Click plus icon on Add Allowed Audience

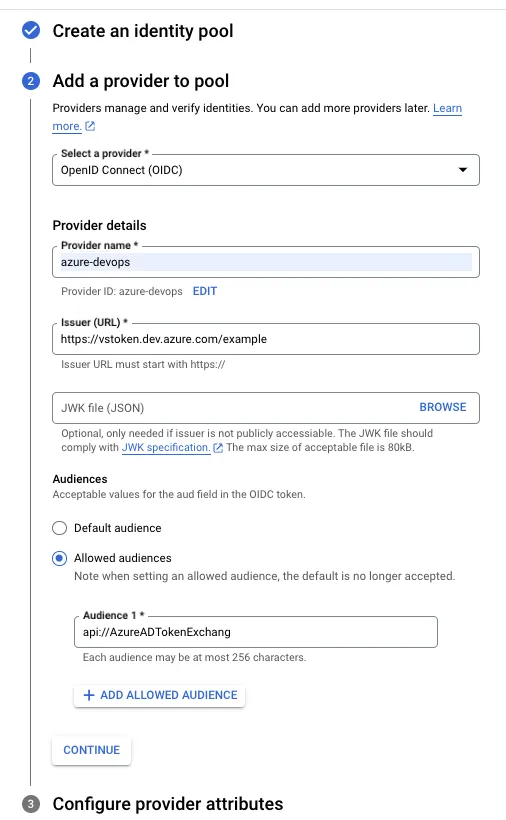tap(89, 695)
